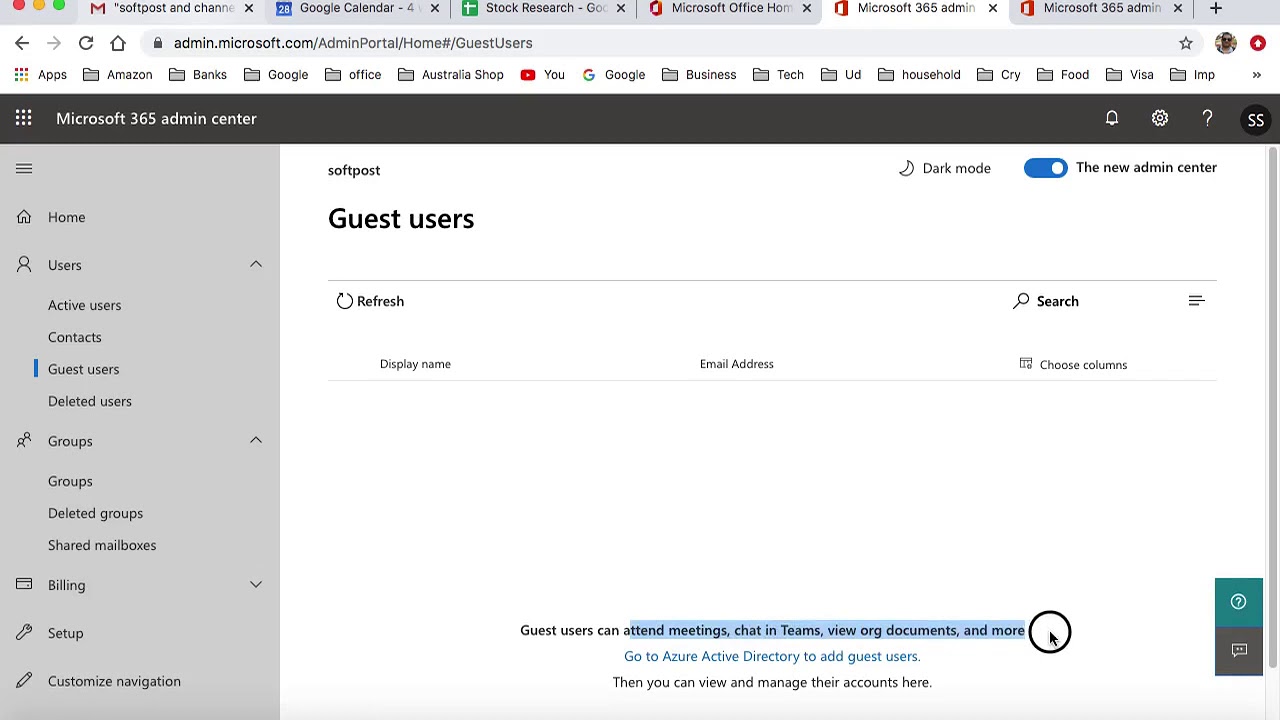Open SS account avatar menu
Viewport: 1280px width, 720px height.
(x=1256, y=119)
